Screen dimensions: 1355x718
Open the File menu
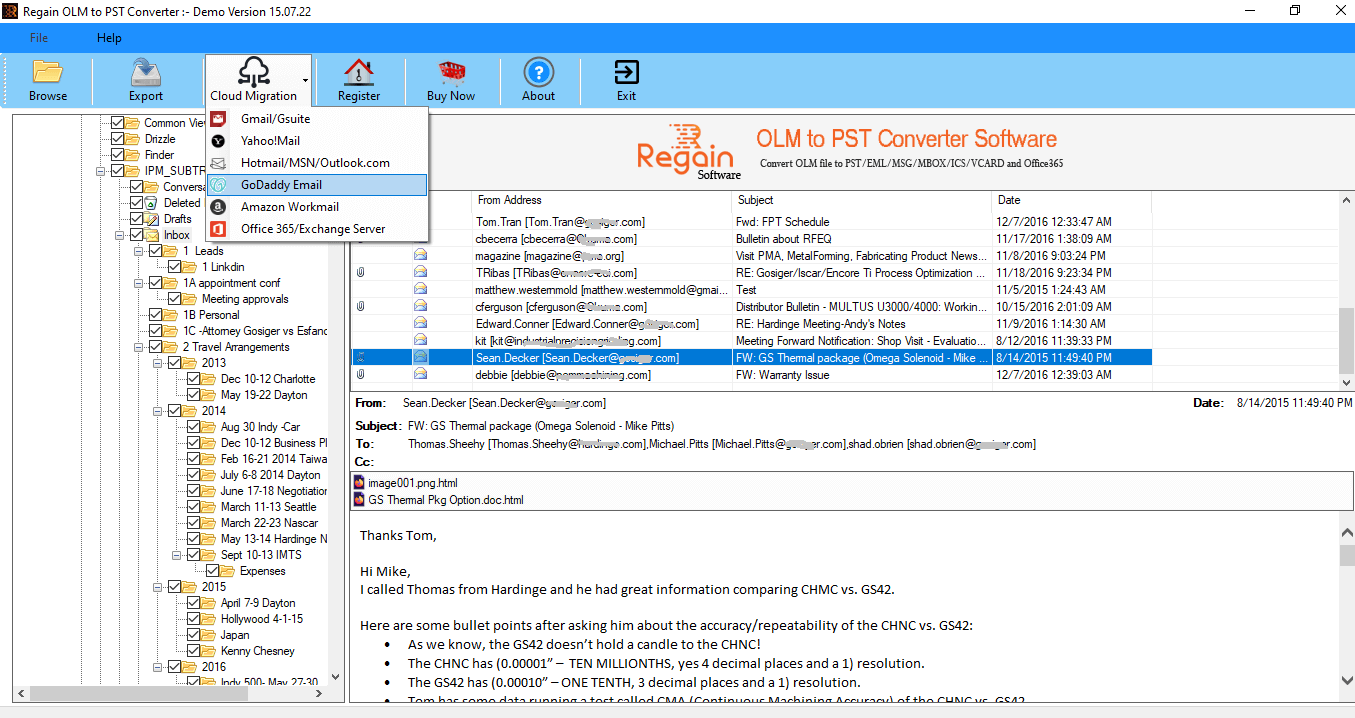click(x=38, y=37)
